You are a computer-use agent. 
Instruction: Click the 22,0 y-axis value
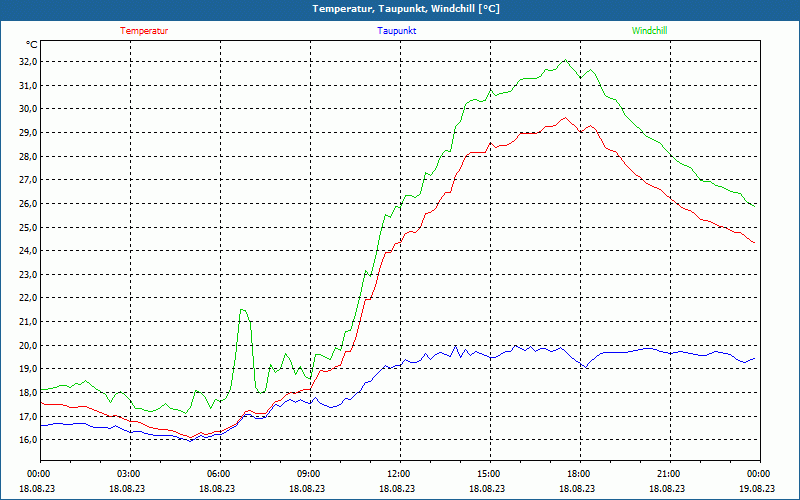tap(29, 298)
